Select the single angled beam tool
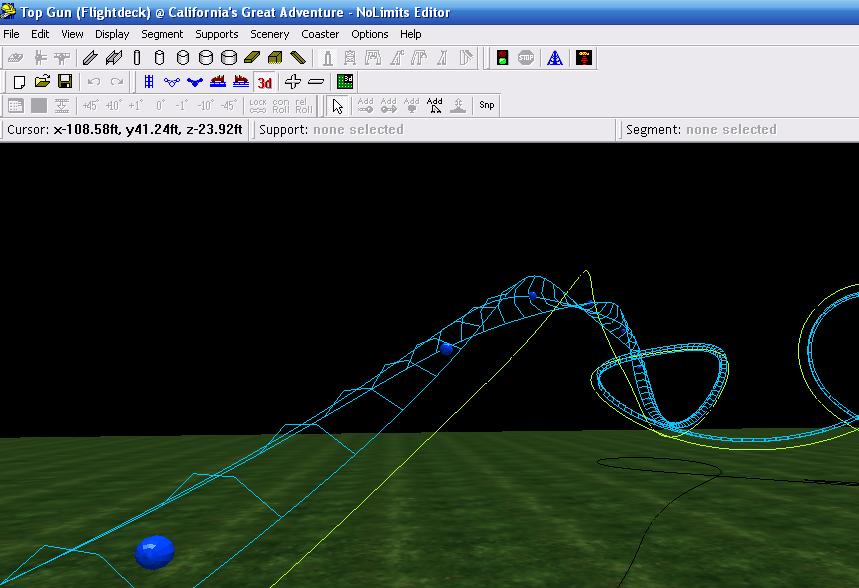Viewport: 859px width, 588px height. click(x=90, y=58)
